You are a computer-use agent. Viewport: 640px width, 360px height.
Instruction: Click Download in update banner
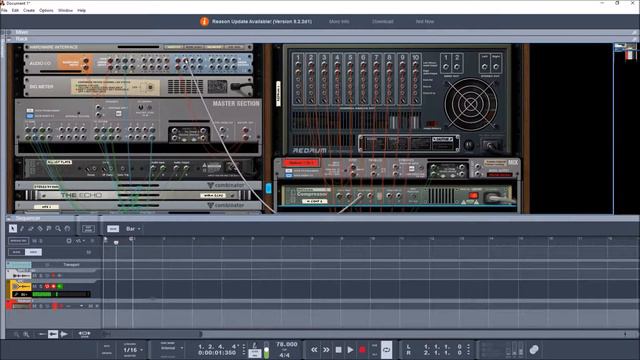382,21
